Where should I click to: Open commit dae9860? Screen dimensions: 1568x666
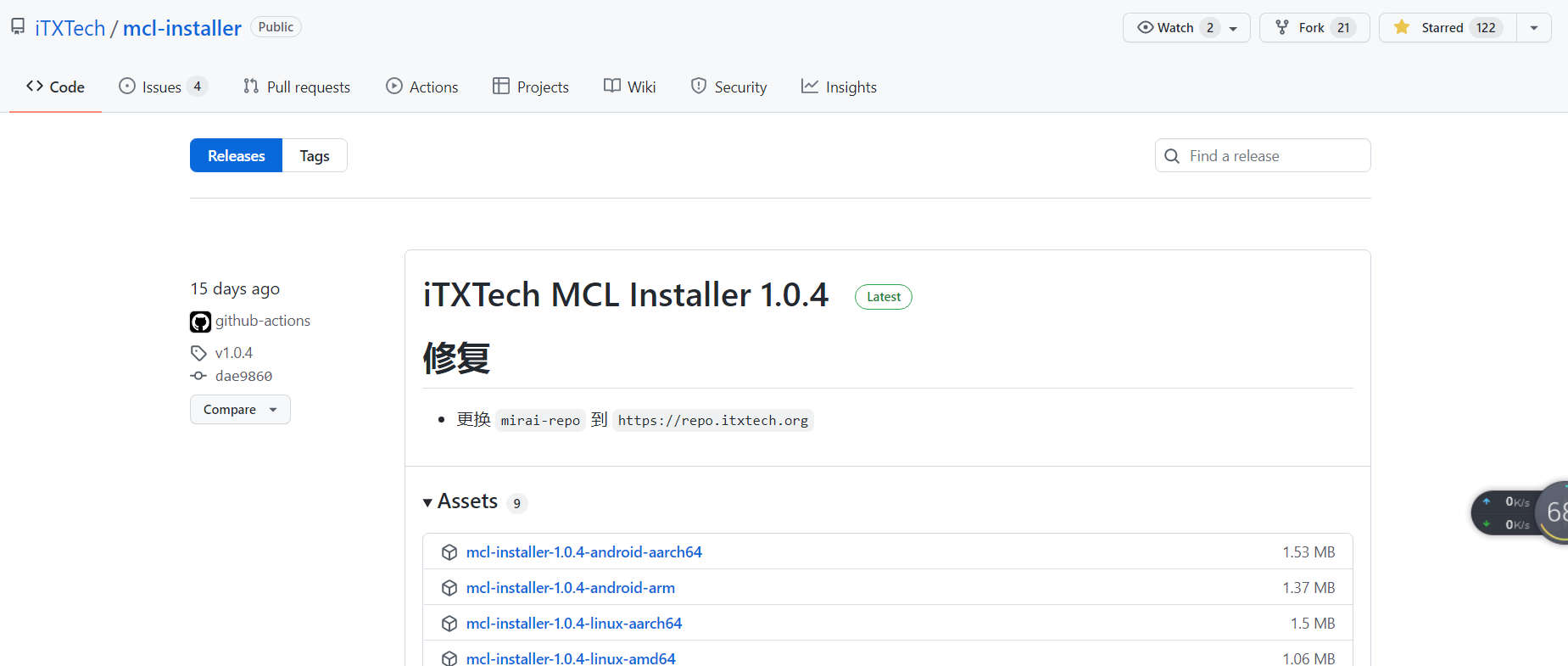(243, 376)
